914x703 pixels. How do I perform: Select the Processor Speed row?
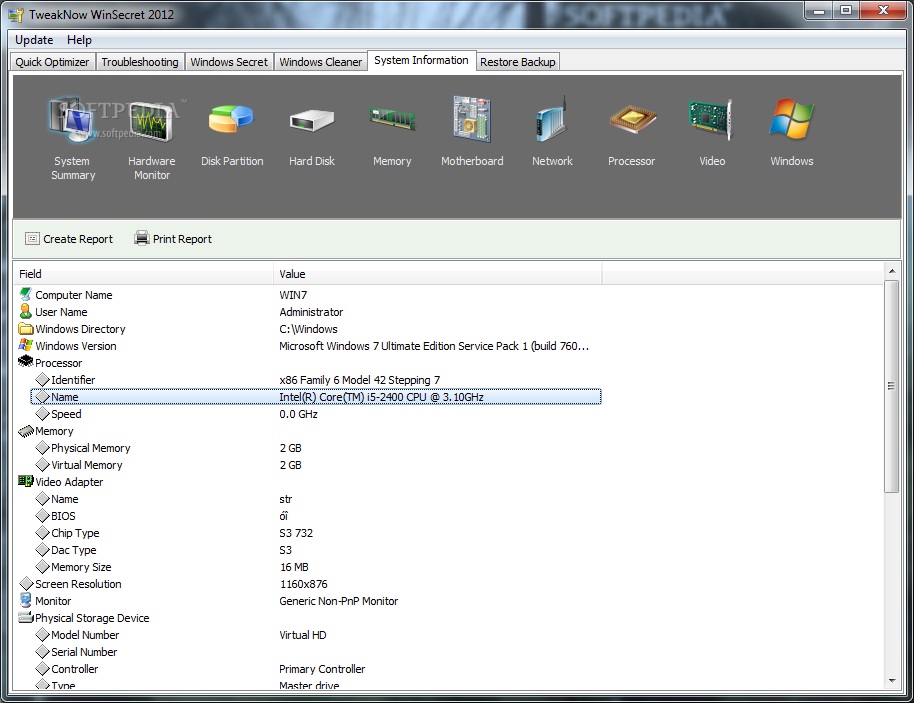(x=316, y=414)
